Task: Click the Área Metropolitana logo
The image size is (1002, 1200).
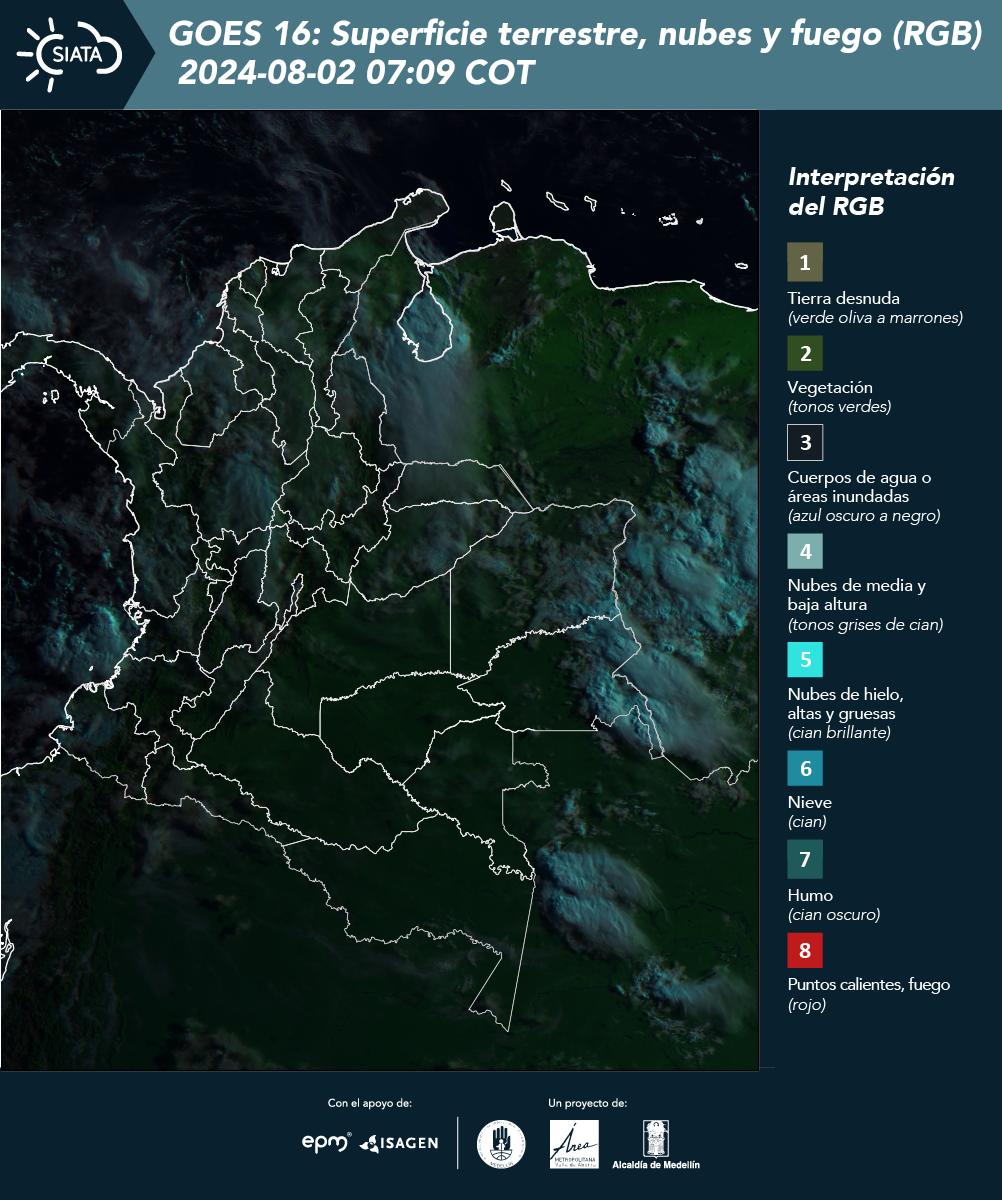Action: pyautogui.click(x=574, y=1144)
